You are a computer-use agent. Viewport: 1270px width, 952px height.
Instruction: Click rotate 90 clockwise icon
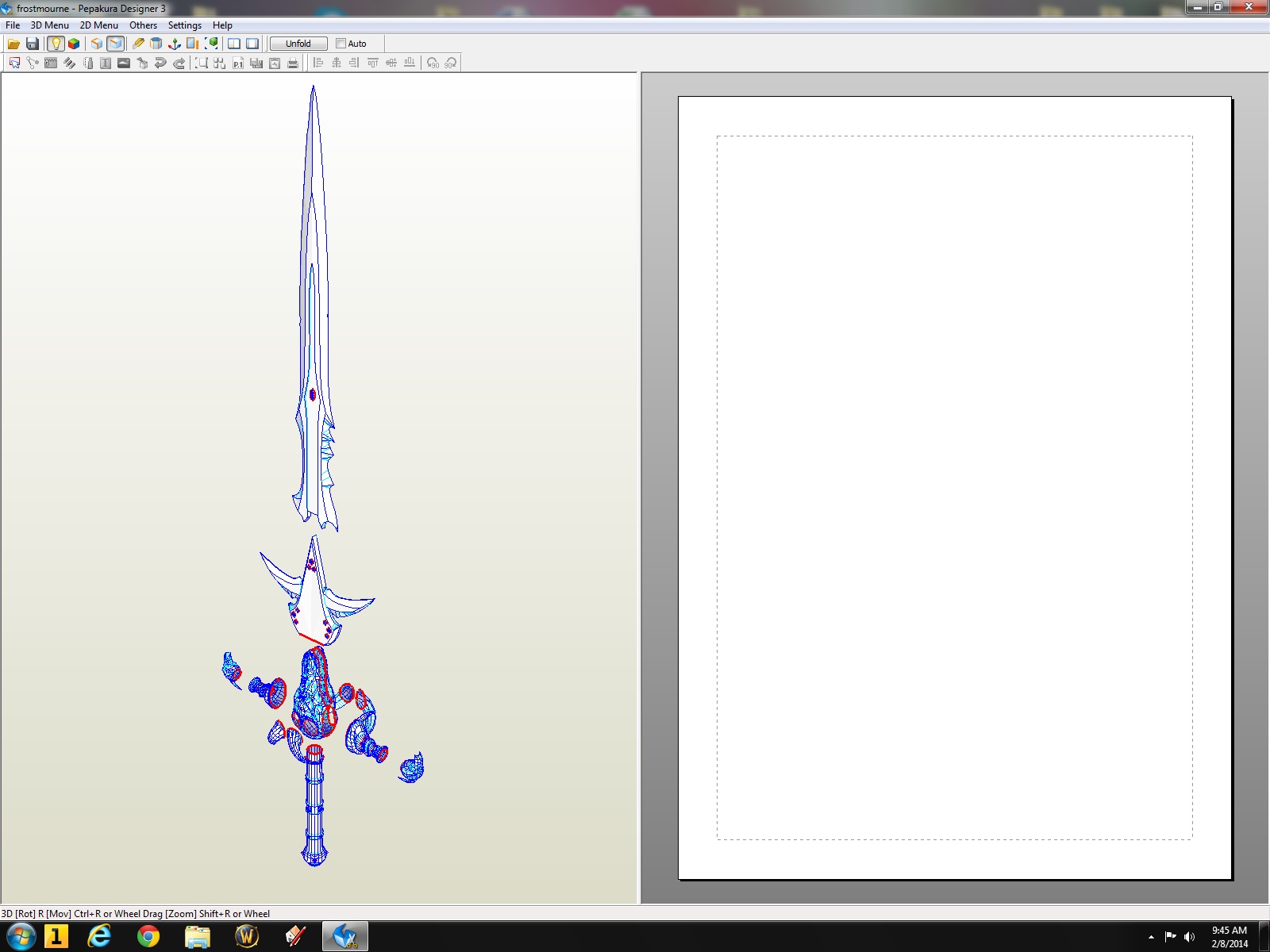pyautogui.click(x=451, y=63)
